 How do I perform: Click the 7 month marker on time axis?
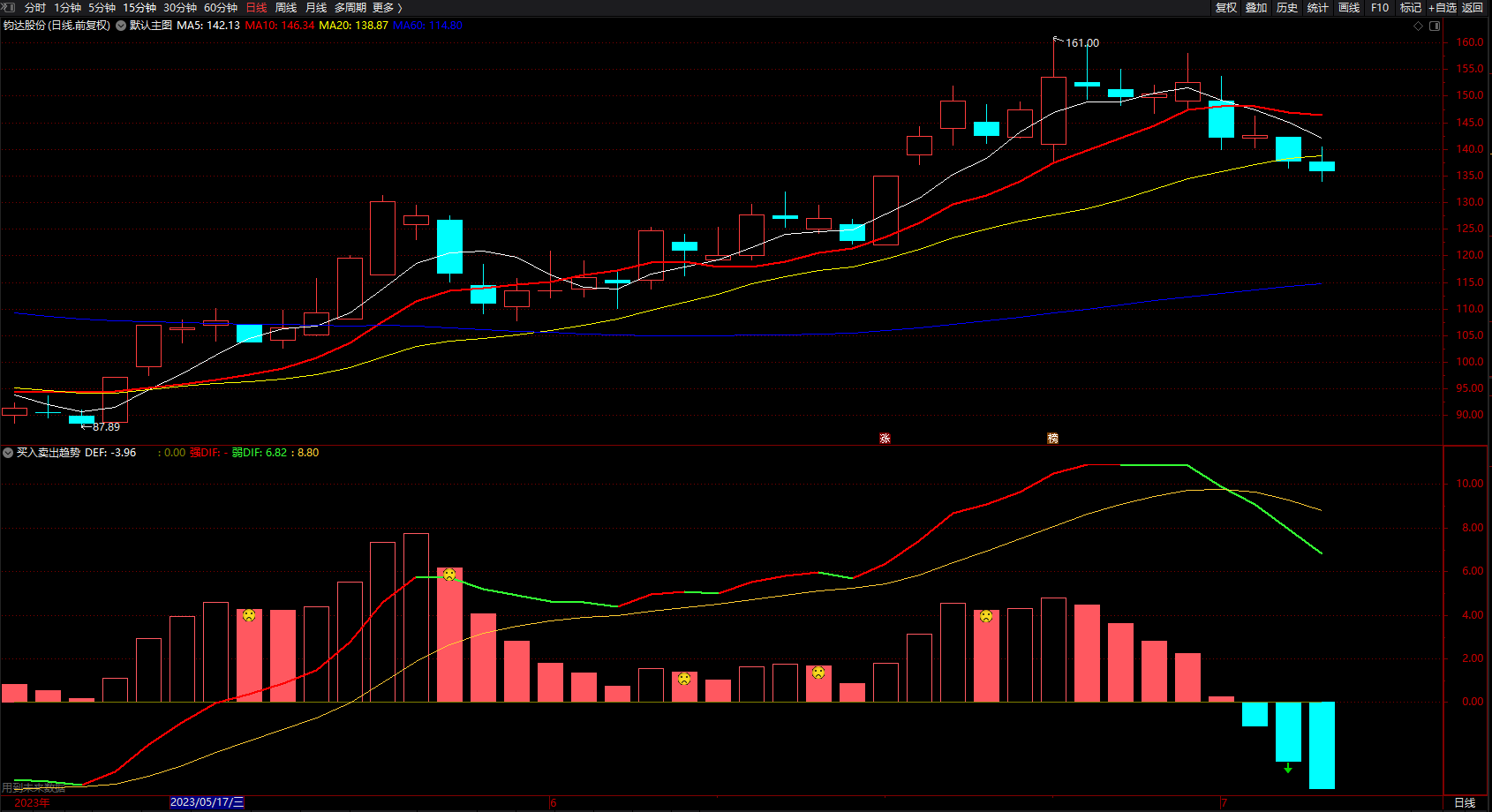(1224, 802)
